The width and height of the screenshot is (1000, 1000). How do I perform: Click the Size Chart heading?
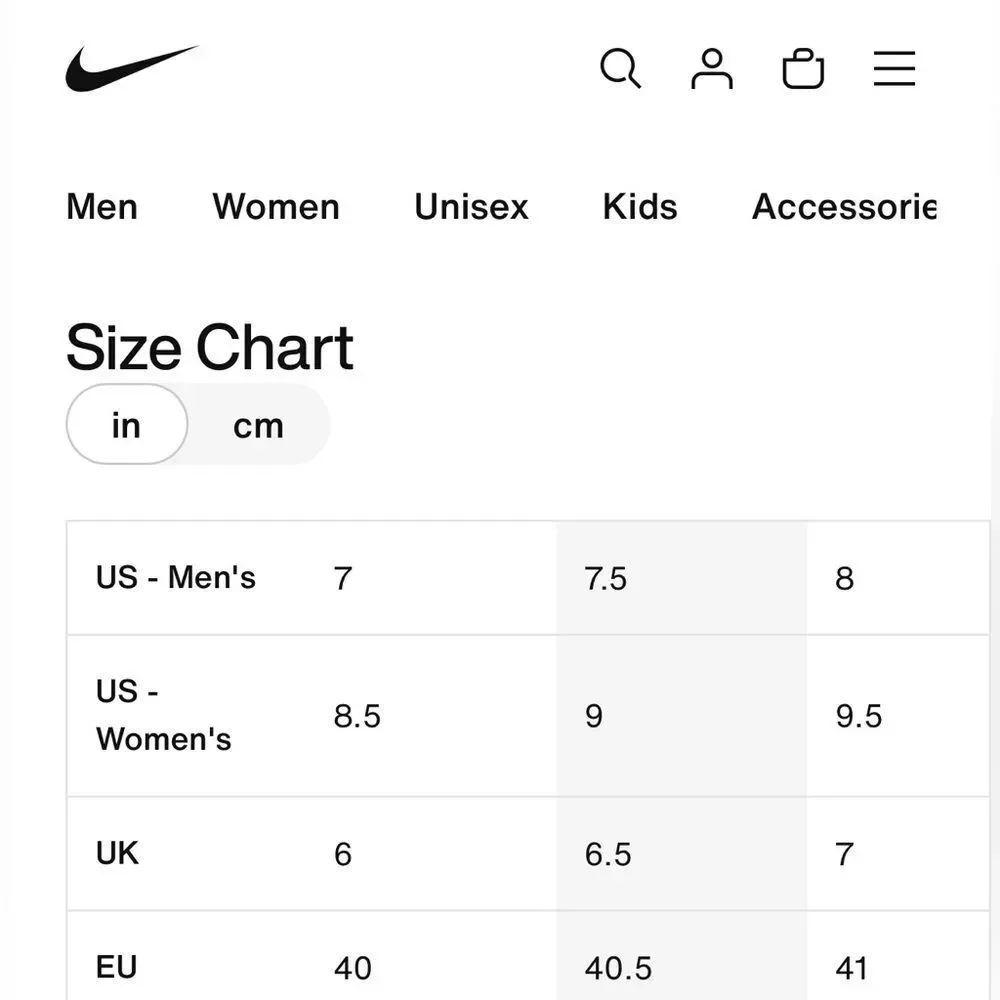[210, 348]
